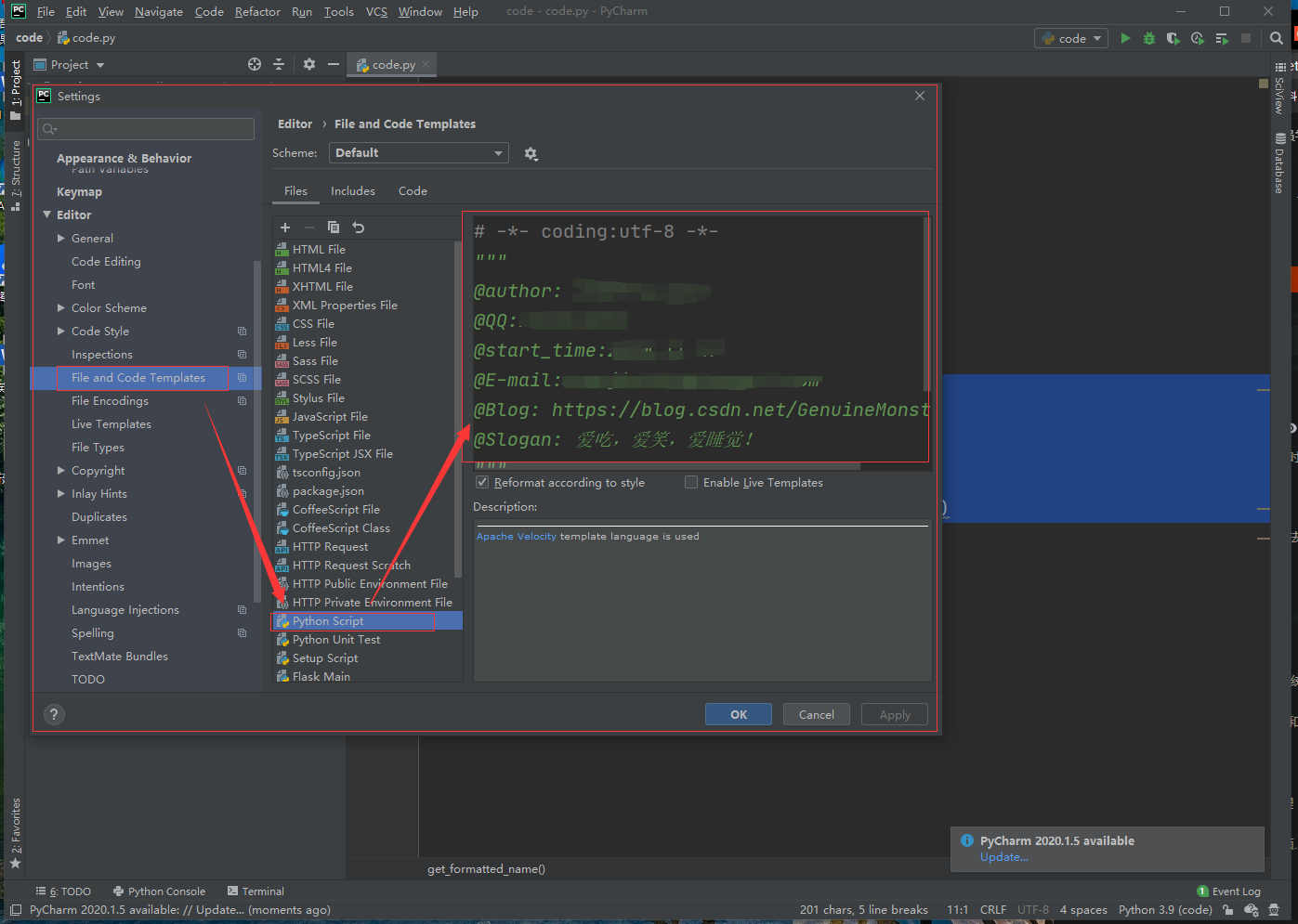The height and width of the screenshot is (924, 1298).
Task: Click tool window toggle icon in status bar corner
Action: (x=15, y=910)
